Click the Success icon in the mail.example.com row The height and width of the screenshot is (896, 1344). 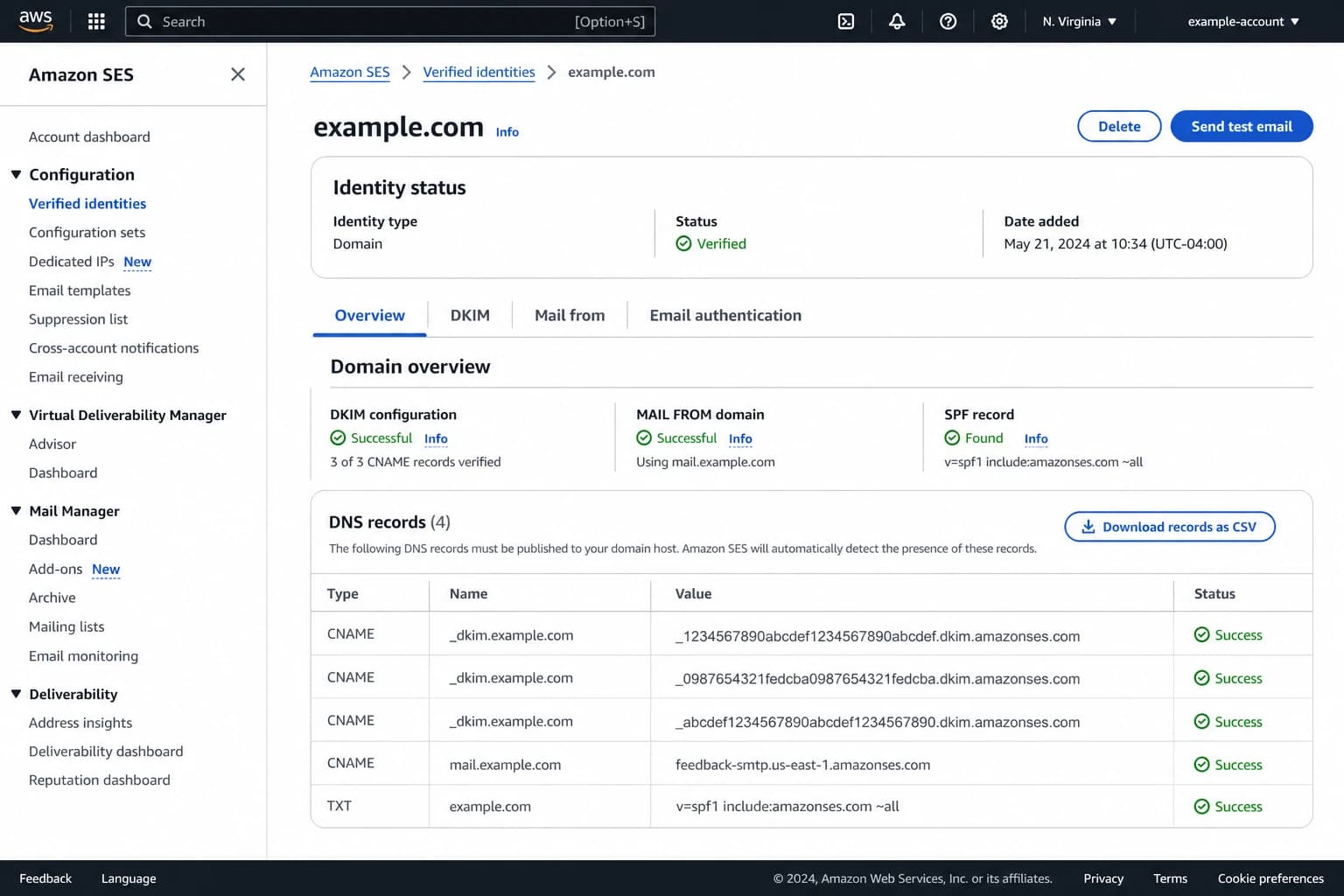[1201, 765]
